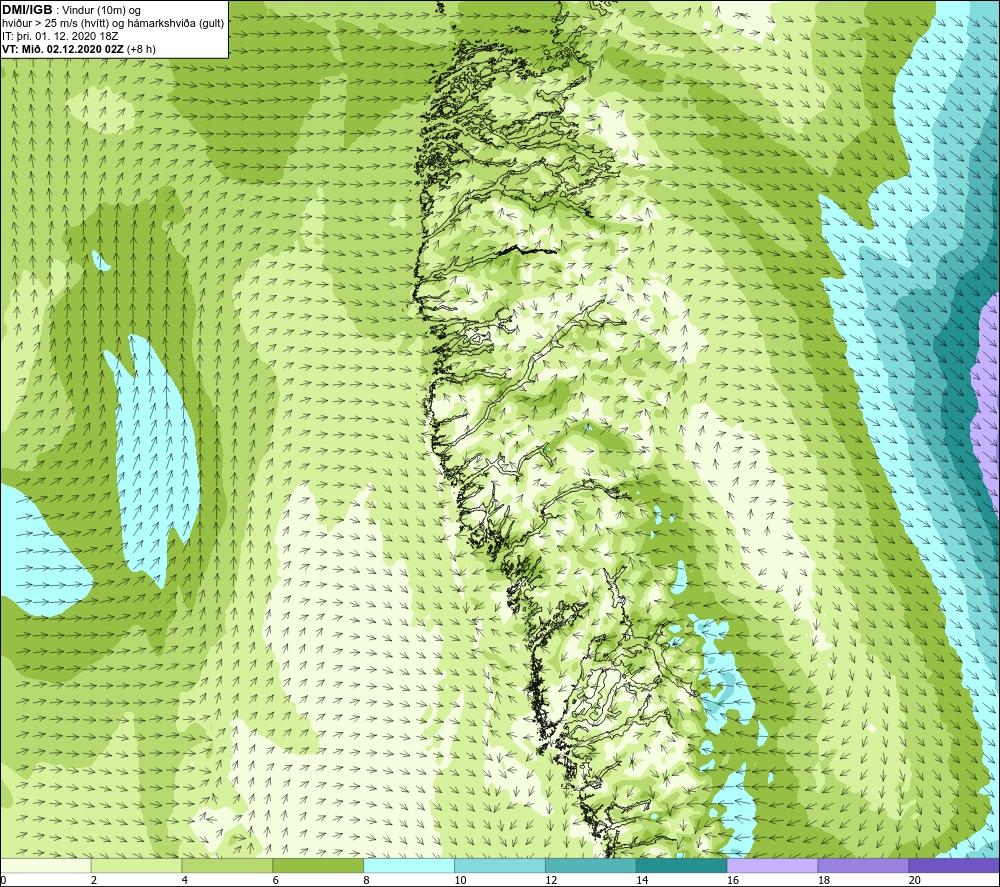Click the legend label '18'
The image size is (1000, 887).
click(x=824, y=881)
